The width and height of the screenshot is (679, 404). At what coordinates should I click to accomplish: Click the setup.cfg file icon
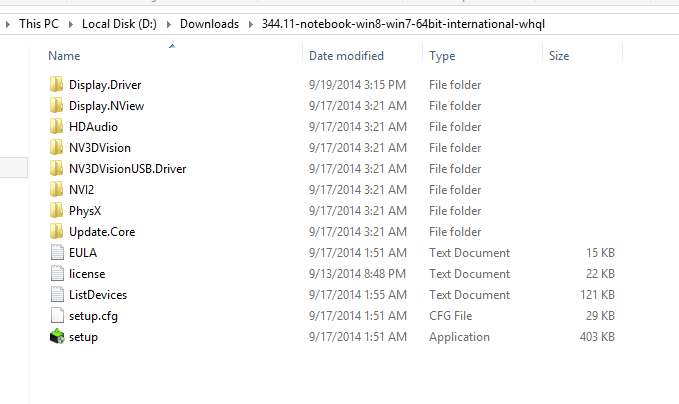57,316
